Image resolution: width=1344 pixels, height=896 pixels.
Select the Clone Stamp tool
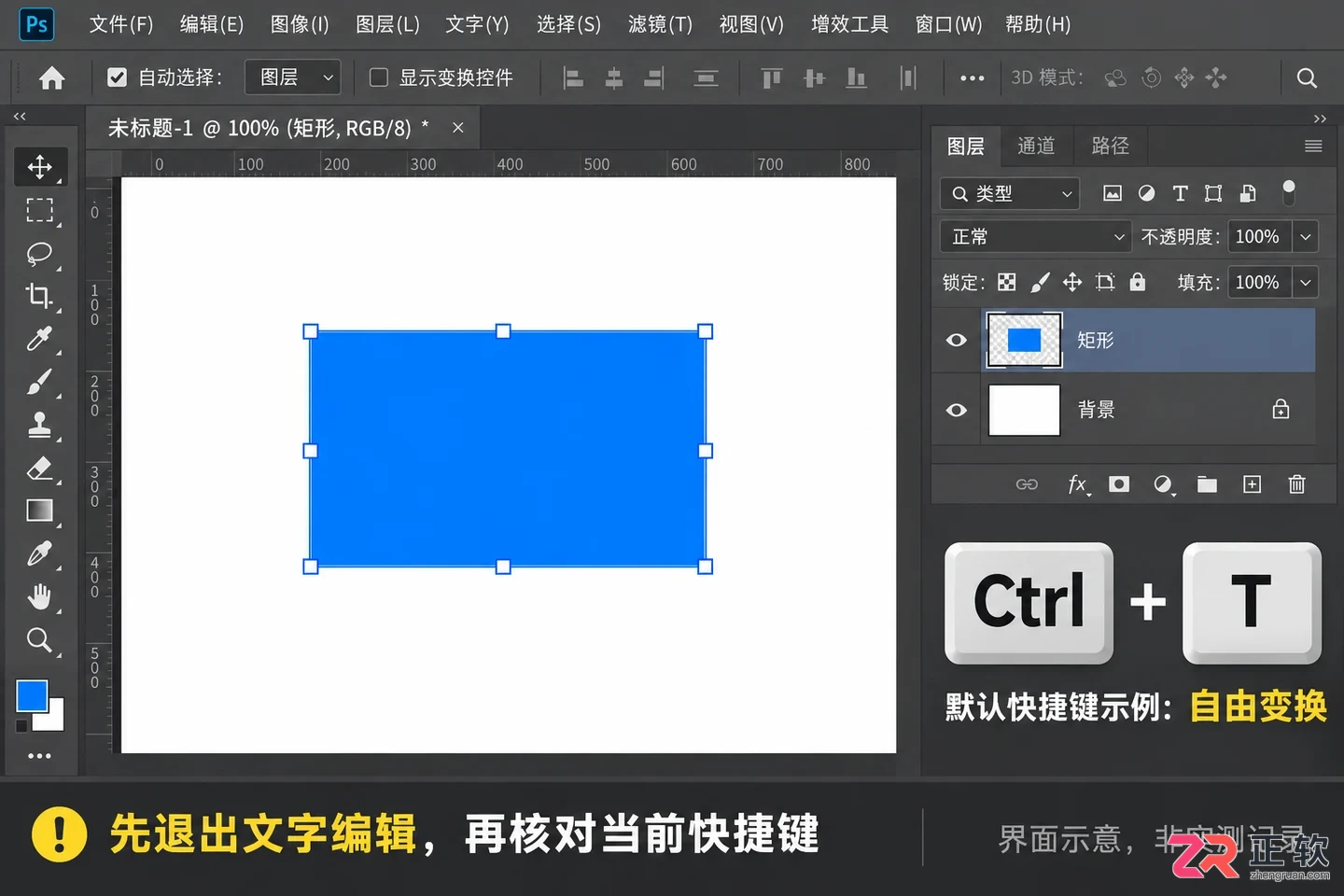[39, 425]
